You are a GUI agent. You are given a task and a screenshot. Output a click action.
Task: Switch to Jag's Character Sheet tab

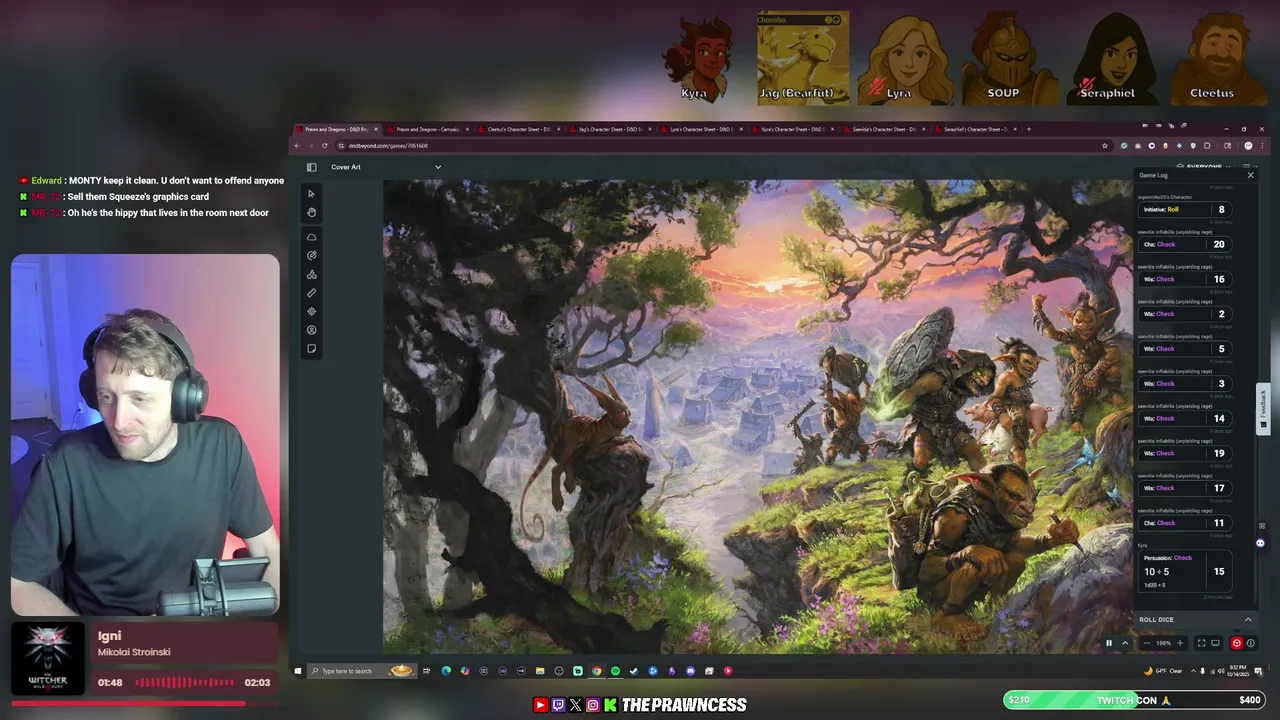610,129
